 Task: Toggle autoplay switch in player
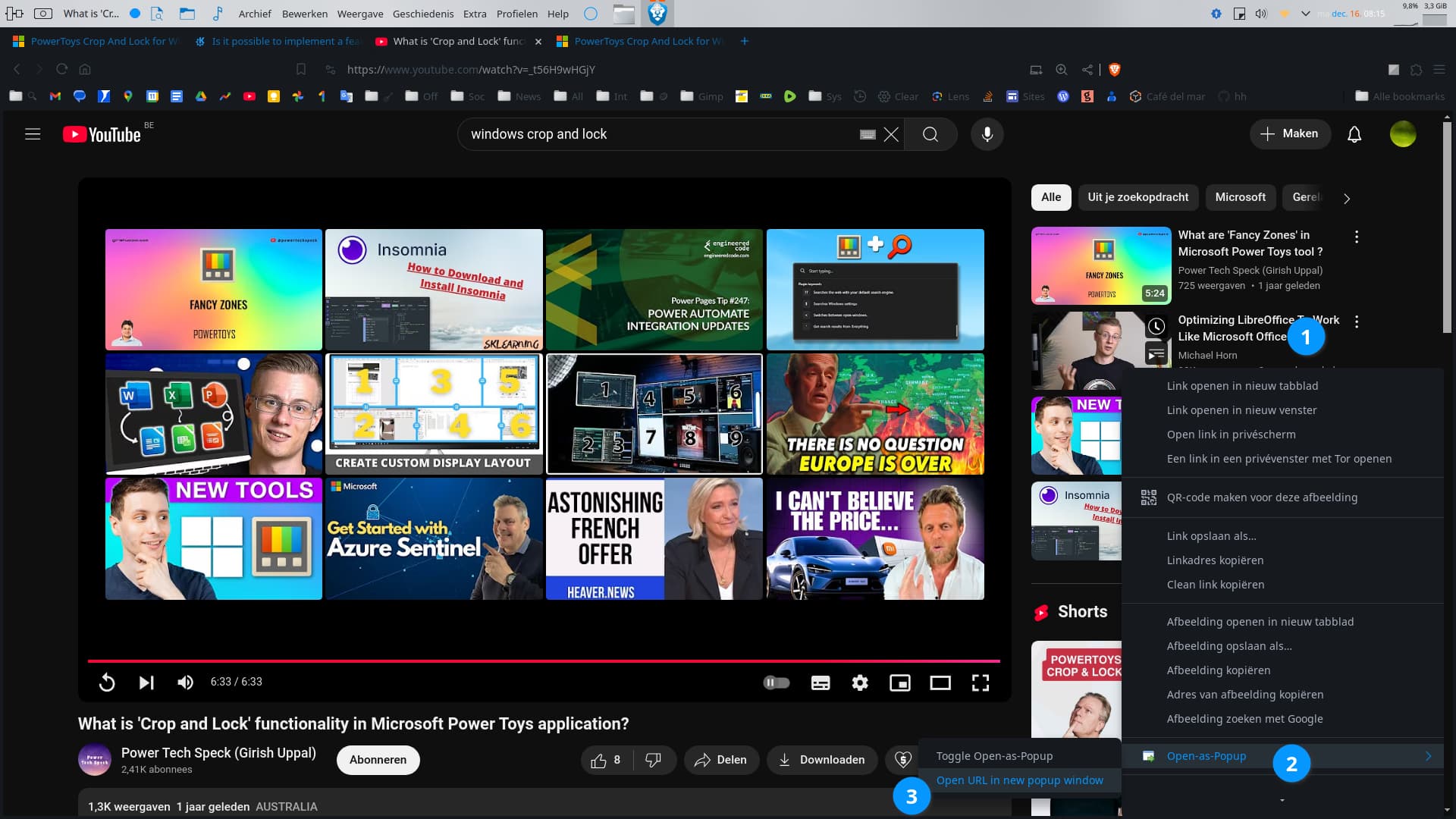click(x=776, y=682)
